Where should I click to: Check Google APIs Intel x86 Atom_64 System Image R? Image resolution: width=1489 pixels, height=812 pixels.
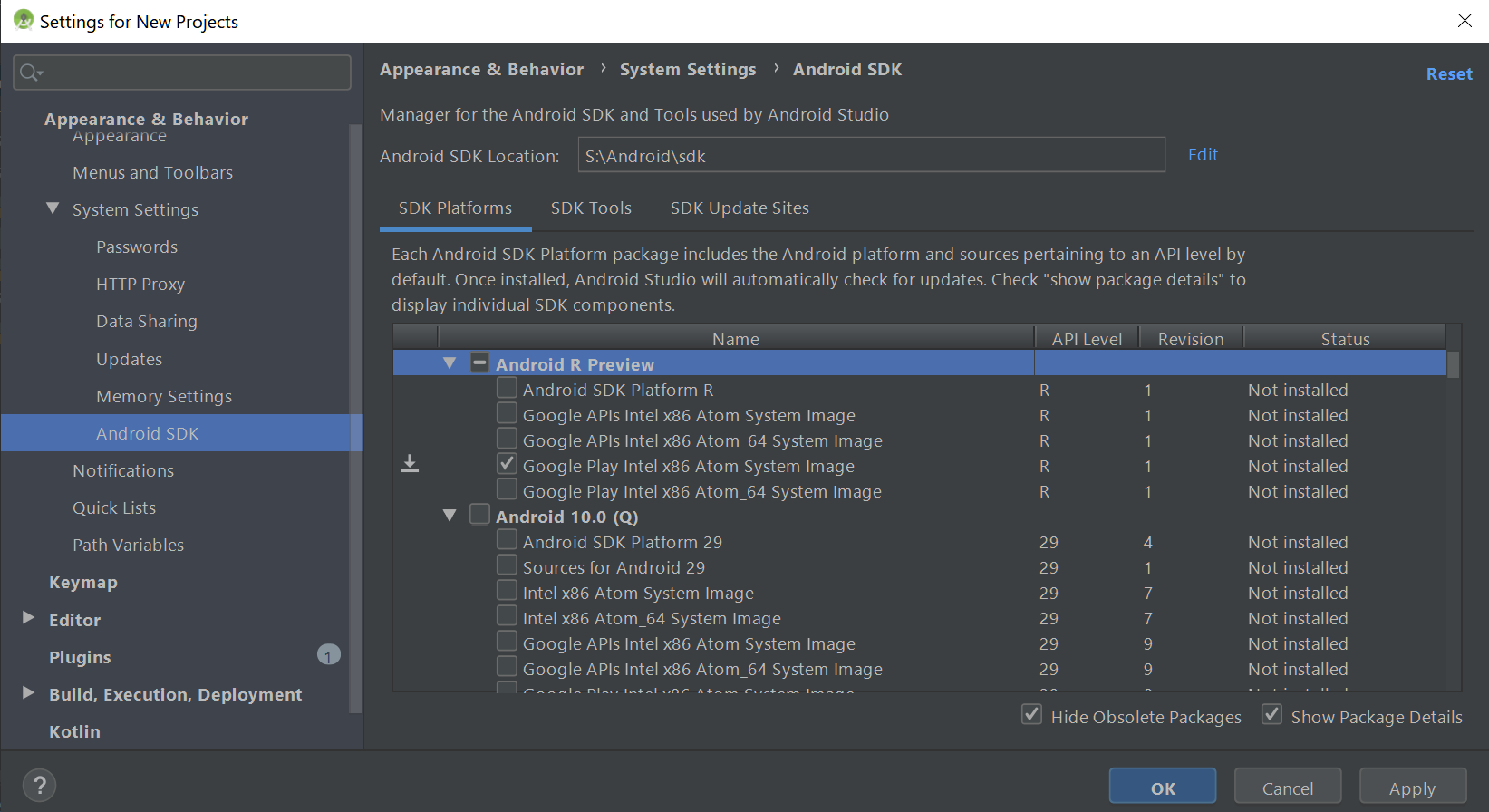tap(507, 439)
